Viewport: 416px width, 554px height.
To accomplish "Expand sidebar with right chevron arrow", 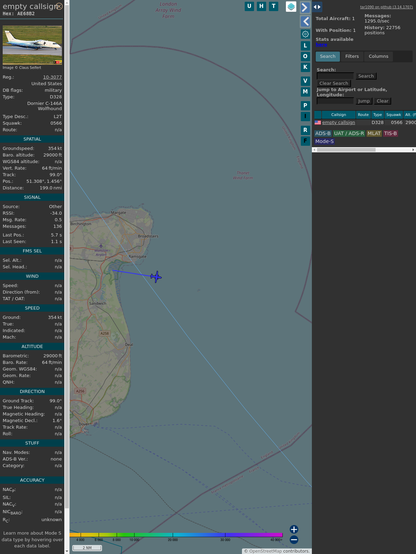I will pyautogui.click(x=305, y=7).
